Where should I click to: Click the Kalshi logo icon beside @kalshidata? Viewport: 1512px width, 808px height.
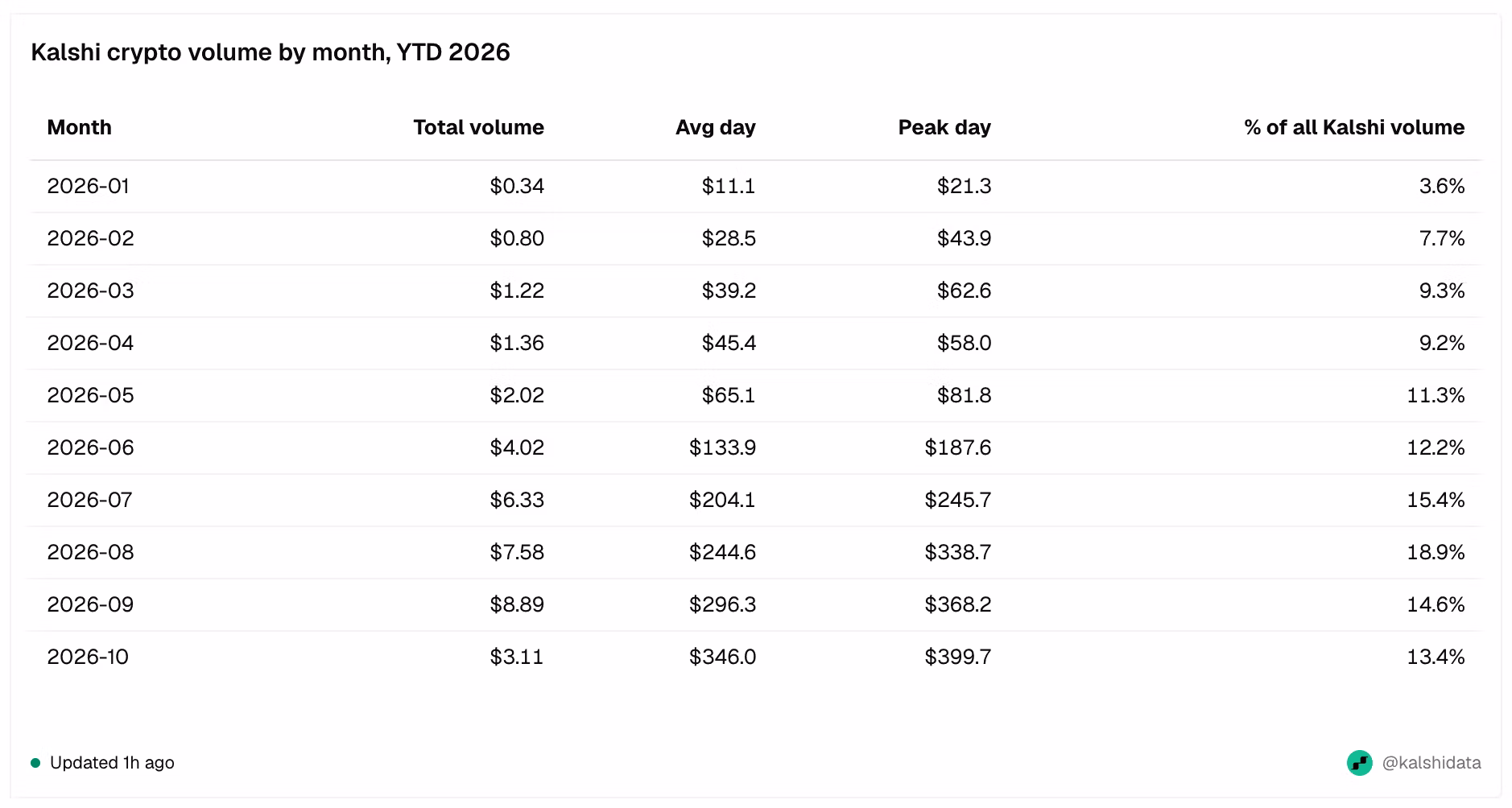click(x=1360, y=763)
